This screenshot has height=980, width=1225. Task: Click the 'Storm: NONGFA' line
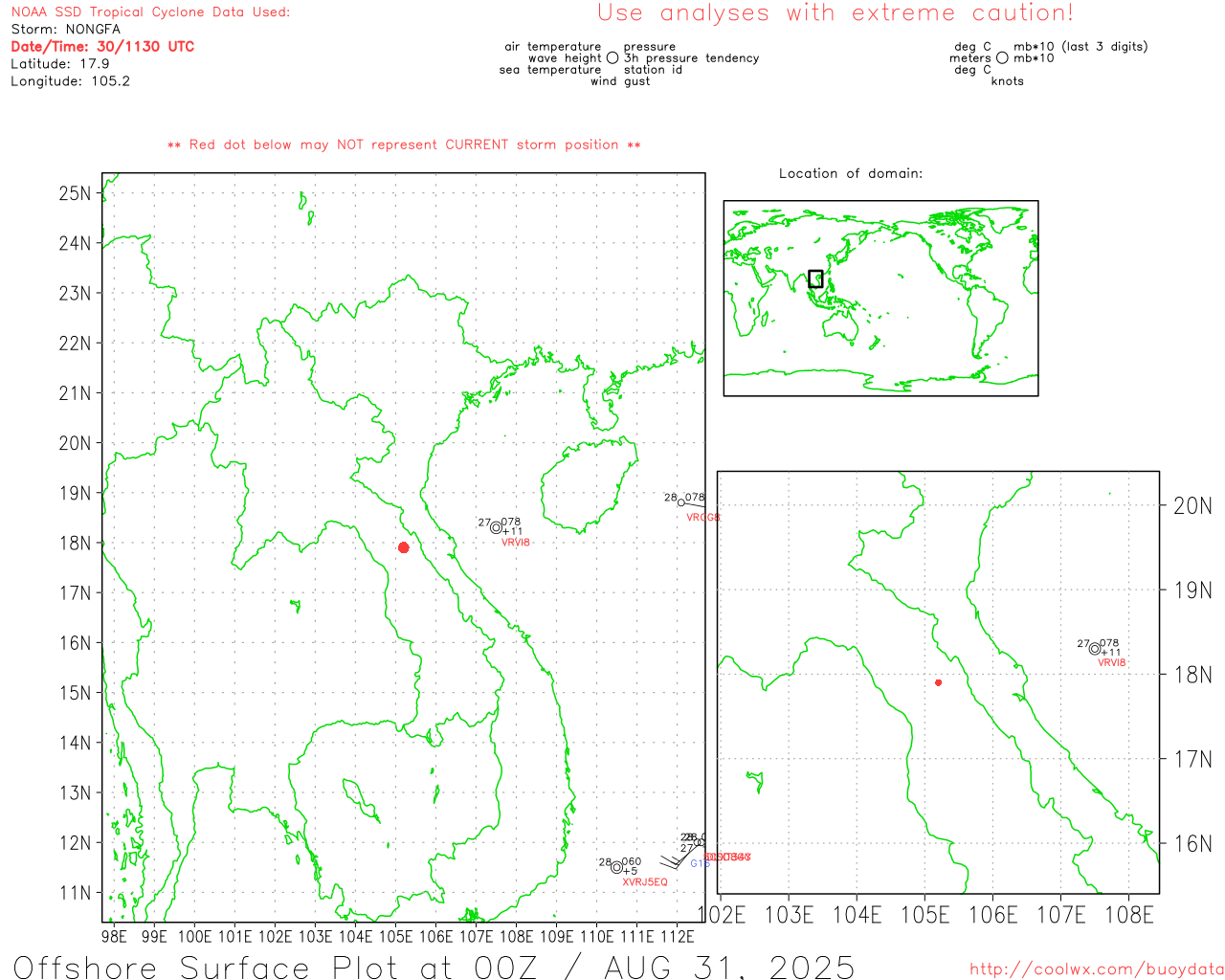pos(65,30)
